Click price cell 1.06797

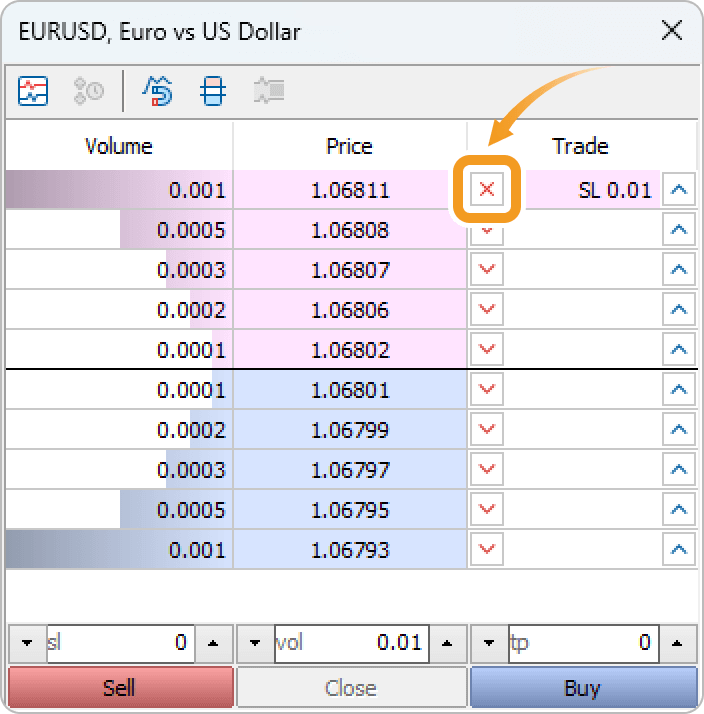[350, 470]
